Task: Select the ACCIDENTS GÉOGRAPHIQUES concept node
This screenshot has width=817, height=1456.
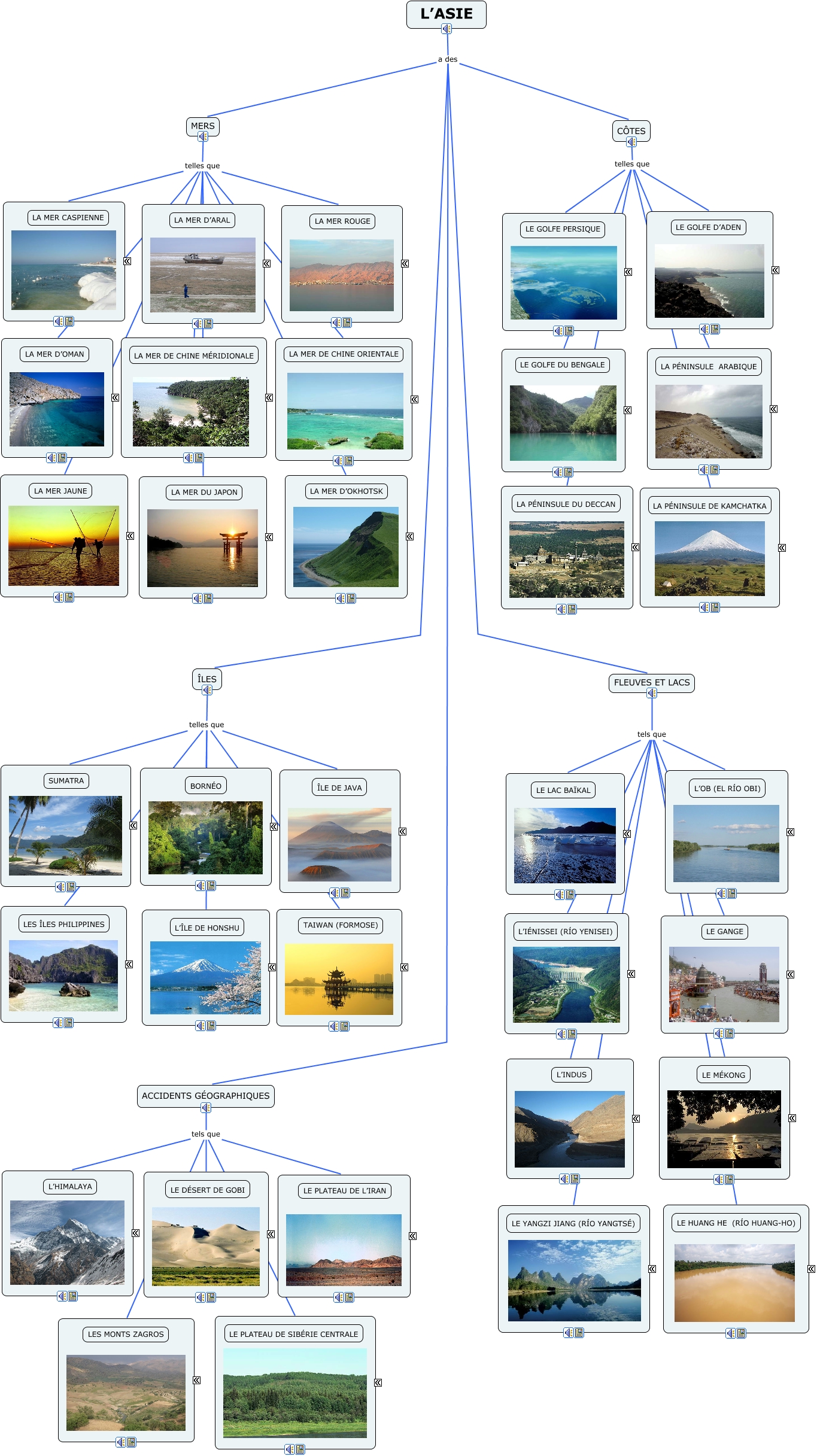Action: 205,1096
